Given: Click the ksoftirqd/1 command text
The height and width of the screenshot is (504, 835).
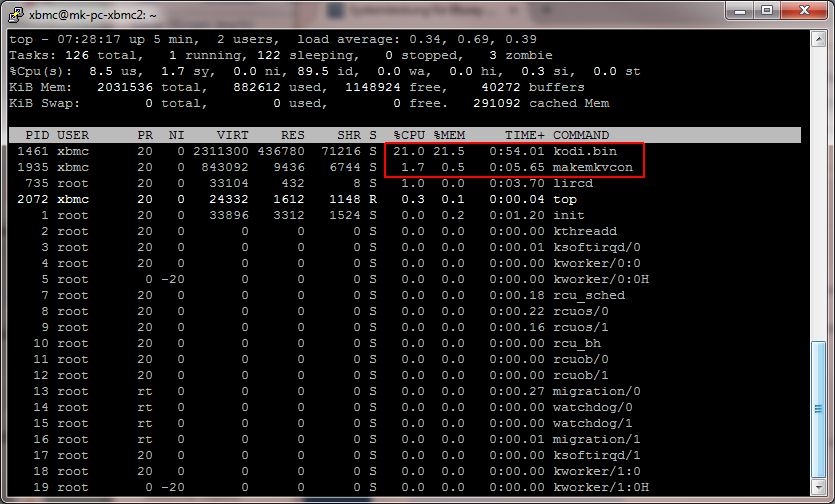Looking at the screenshot, I should pos(597,456).
